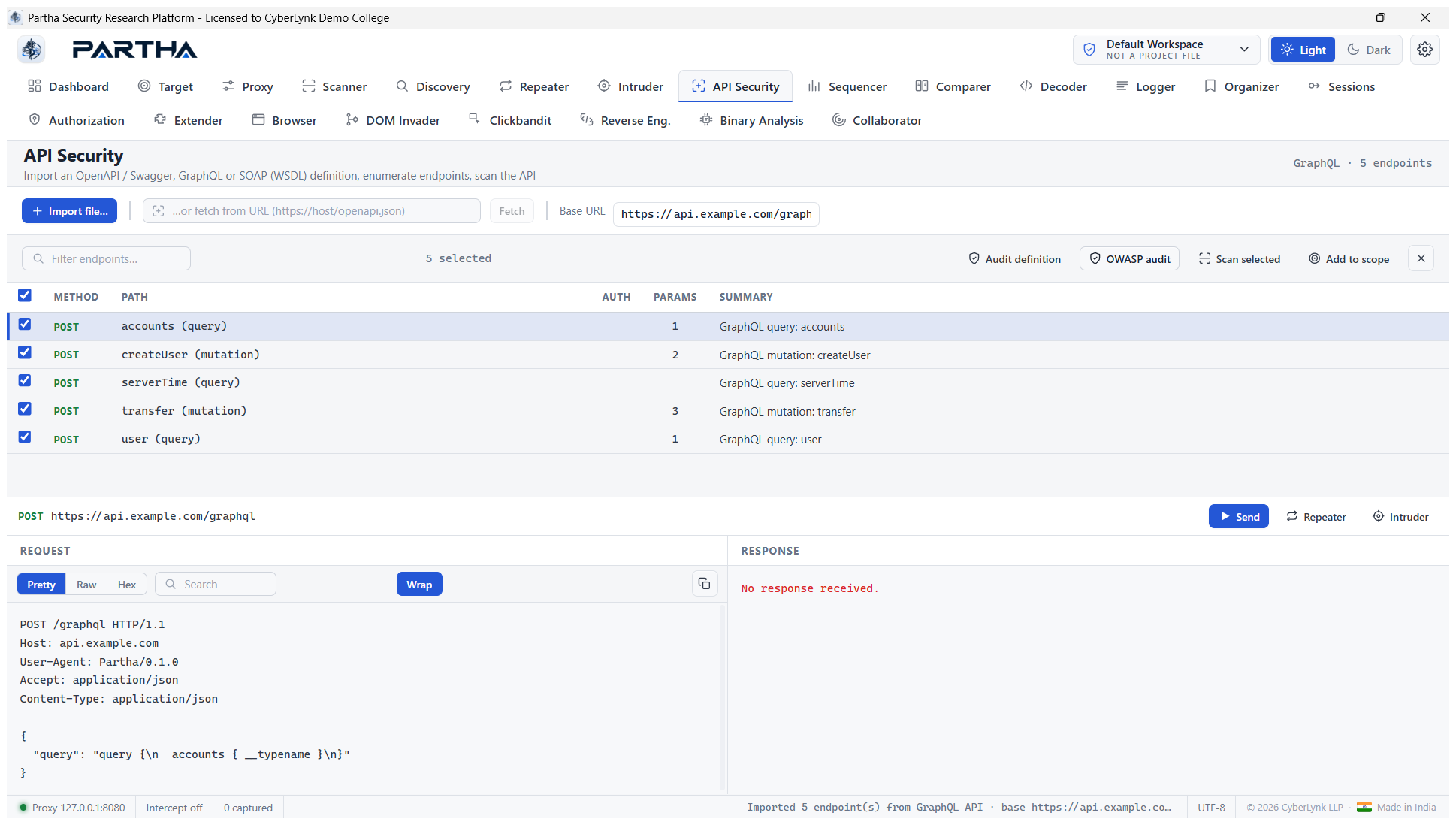Screen dimensions: 1456x825
Task: Send request to Repeater from request bar
Action: click(x=1316, y=516)
